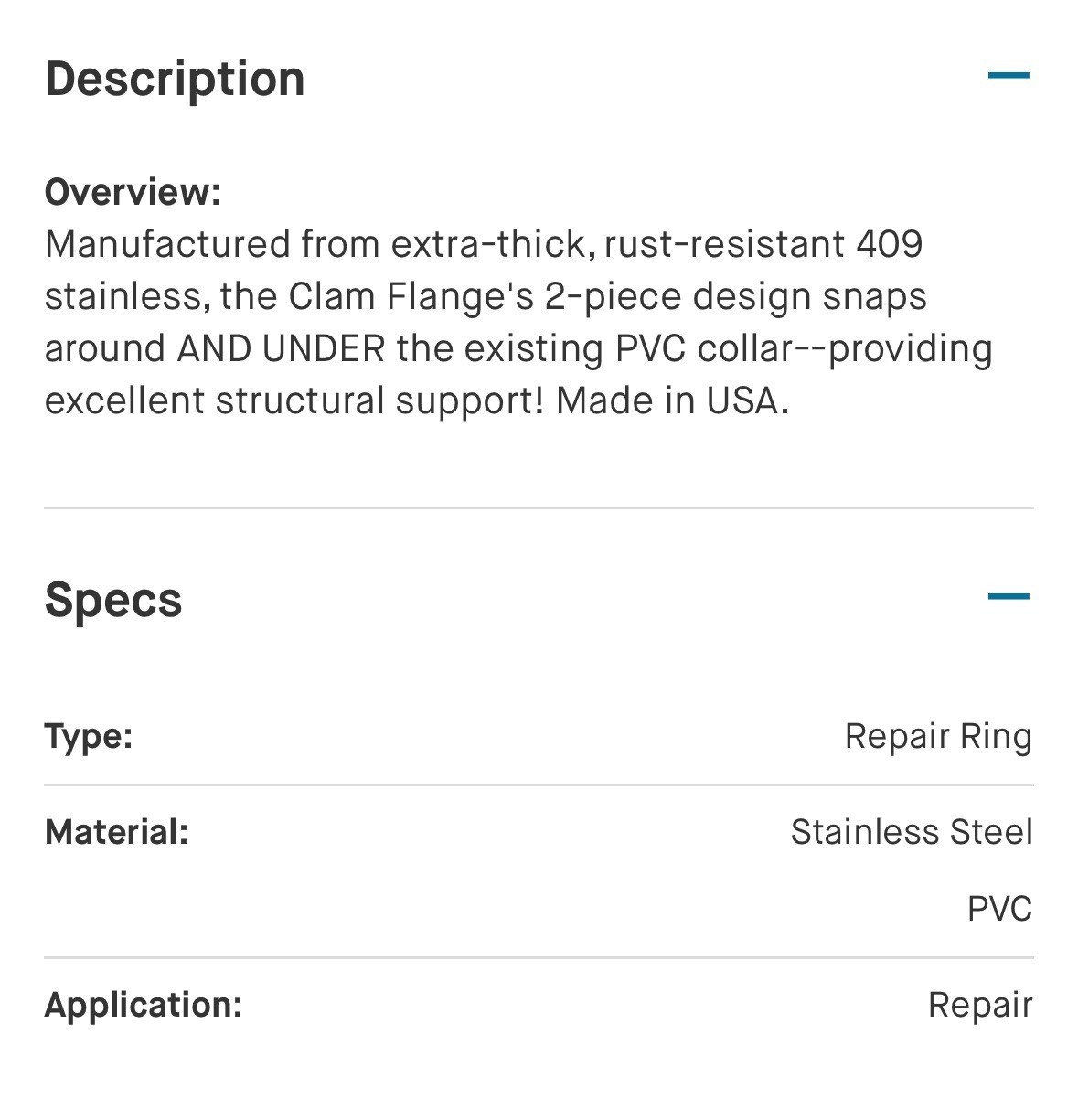
Task: Click the Specs section heading
Action: (x=113, y=600)
